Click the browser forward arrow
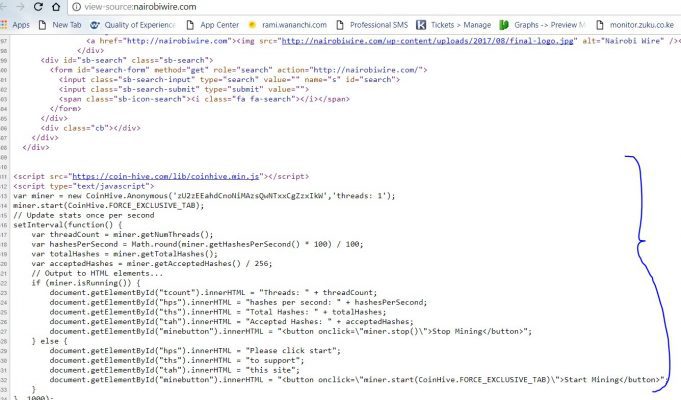 pos(20,7)
